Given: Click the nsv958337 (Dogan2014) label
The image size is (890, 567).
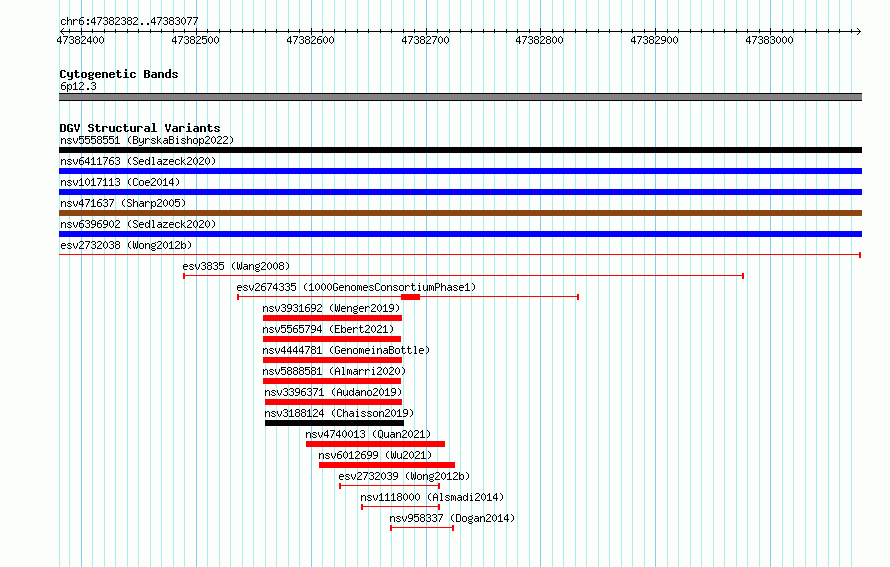Looking at the screenshot, I should click(452, 518).
